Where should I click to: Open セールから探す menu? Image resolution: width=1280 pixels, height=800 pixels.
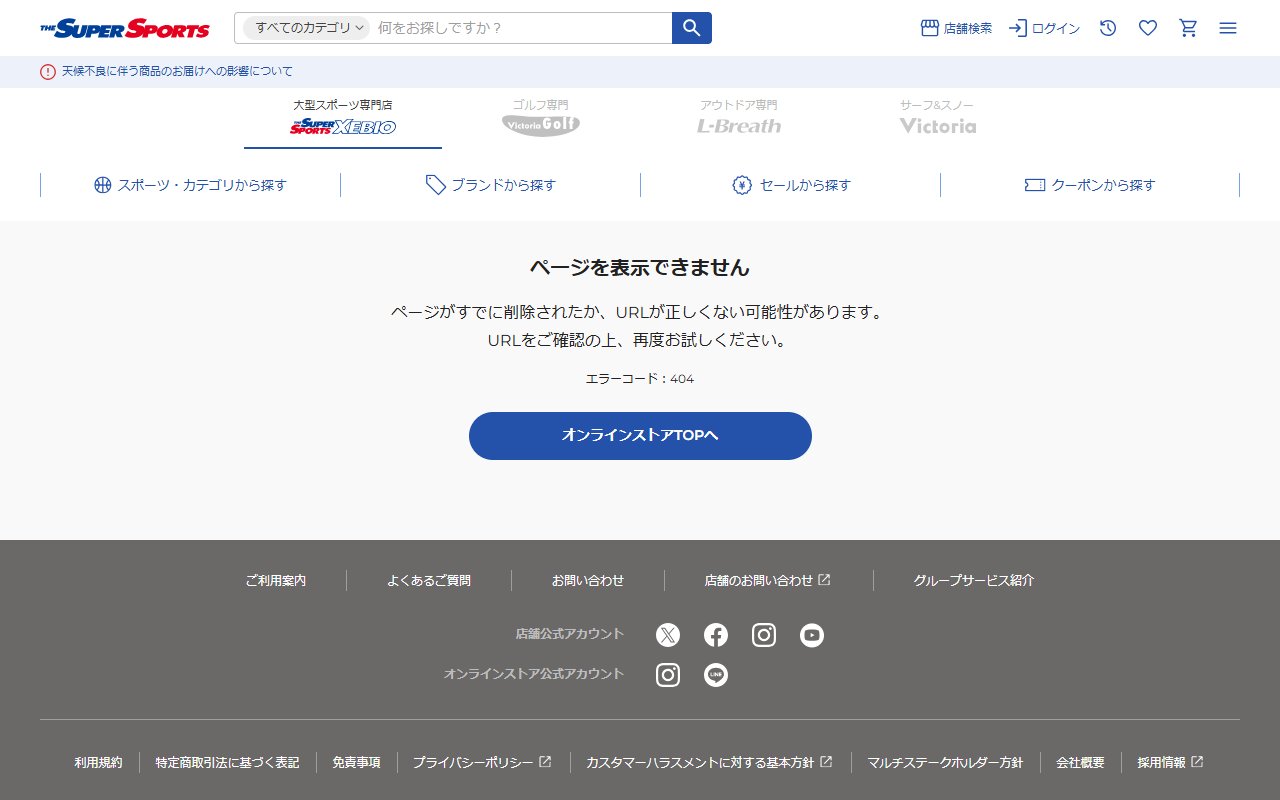click(790, 185)
